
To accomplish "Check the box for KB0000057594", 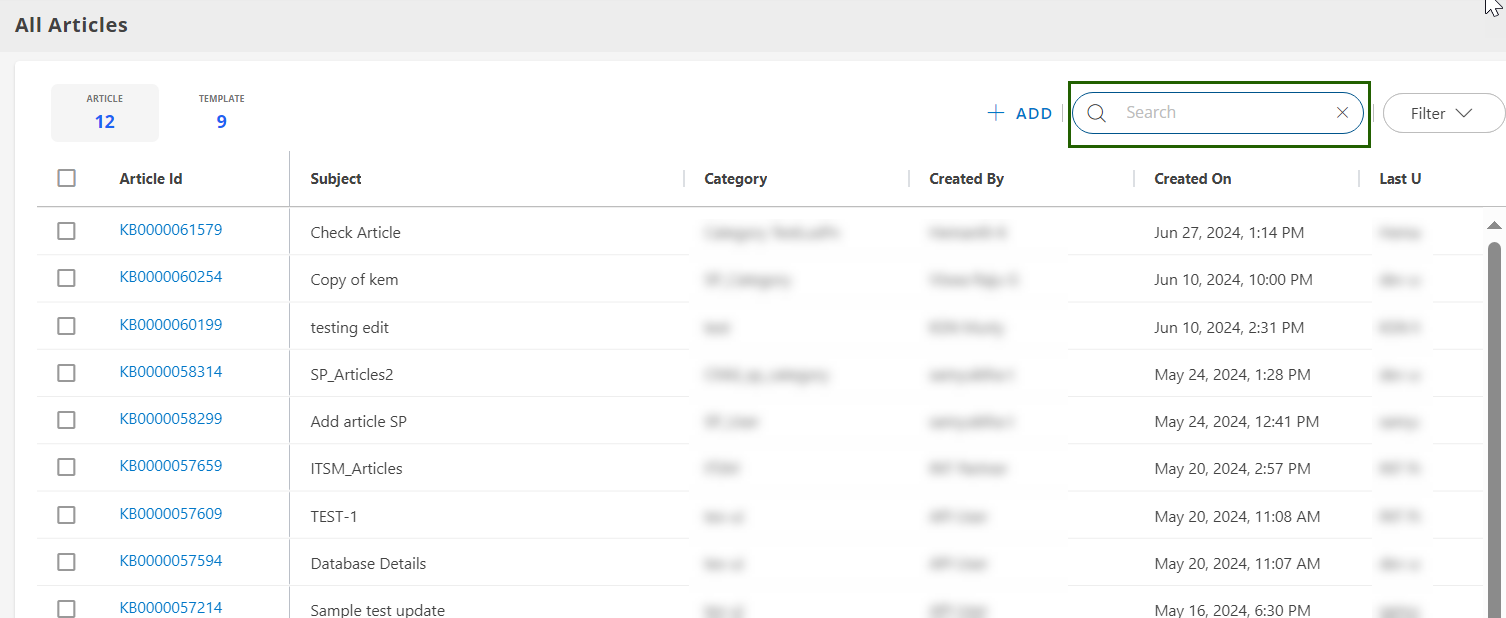I will point(66,562).
